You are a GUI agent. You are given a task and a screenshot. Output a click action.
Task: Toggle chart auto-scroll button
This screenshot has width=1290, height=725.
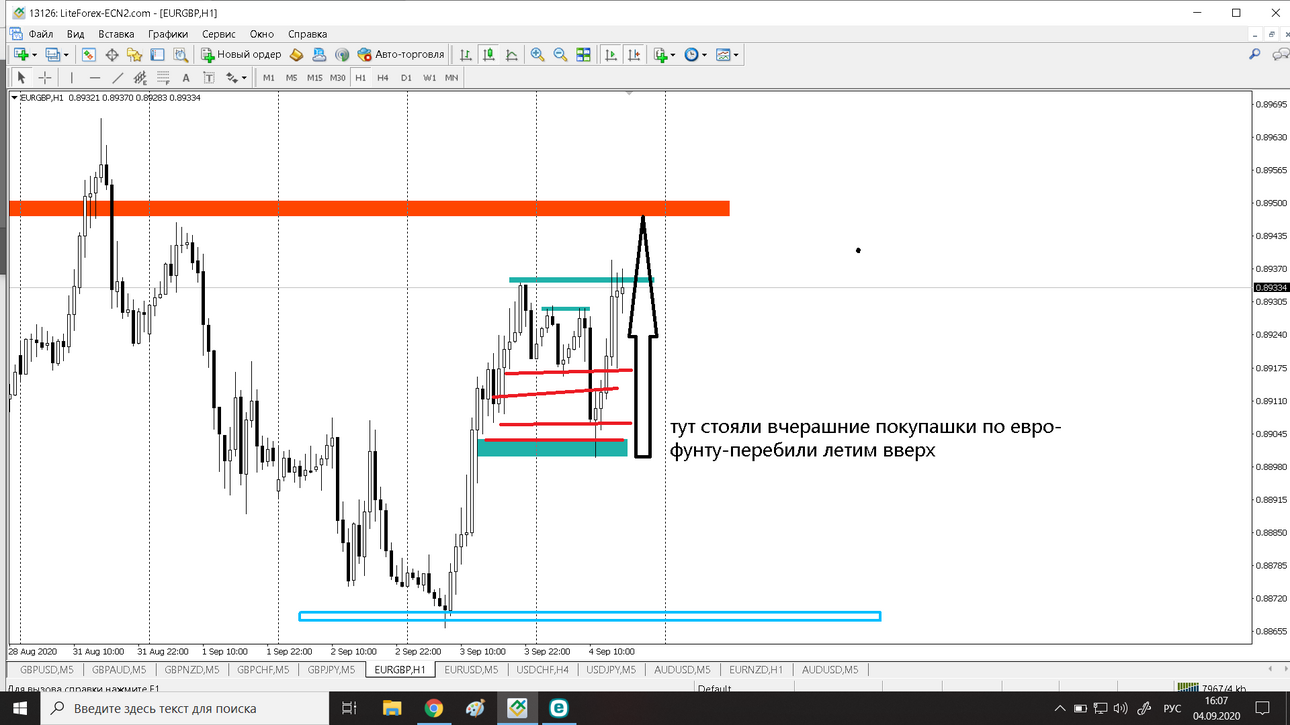click(x=610, y=55)
